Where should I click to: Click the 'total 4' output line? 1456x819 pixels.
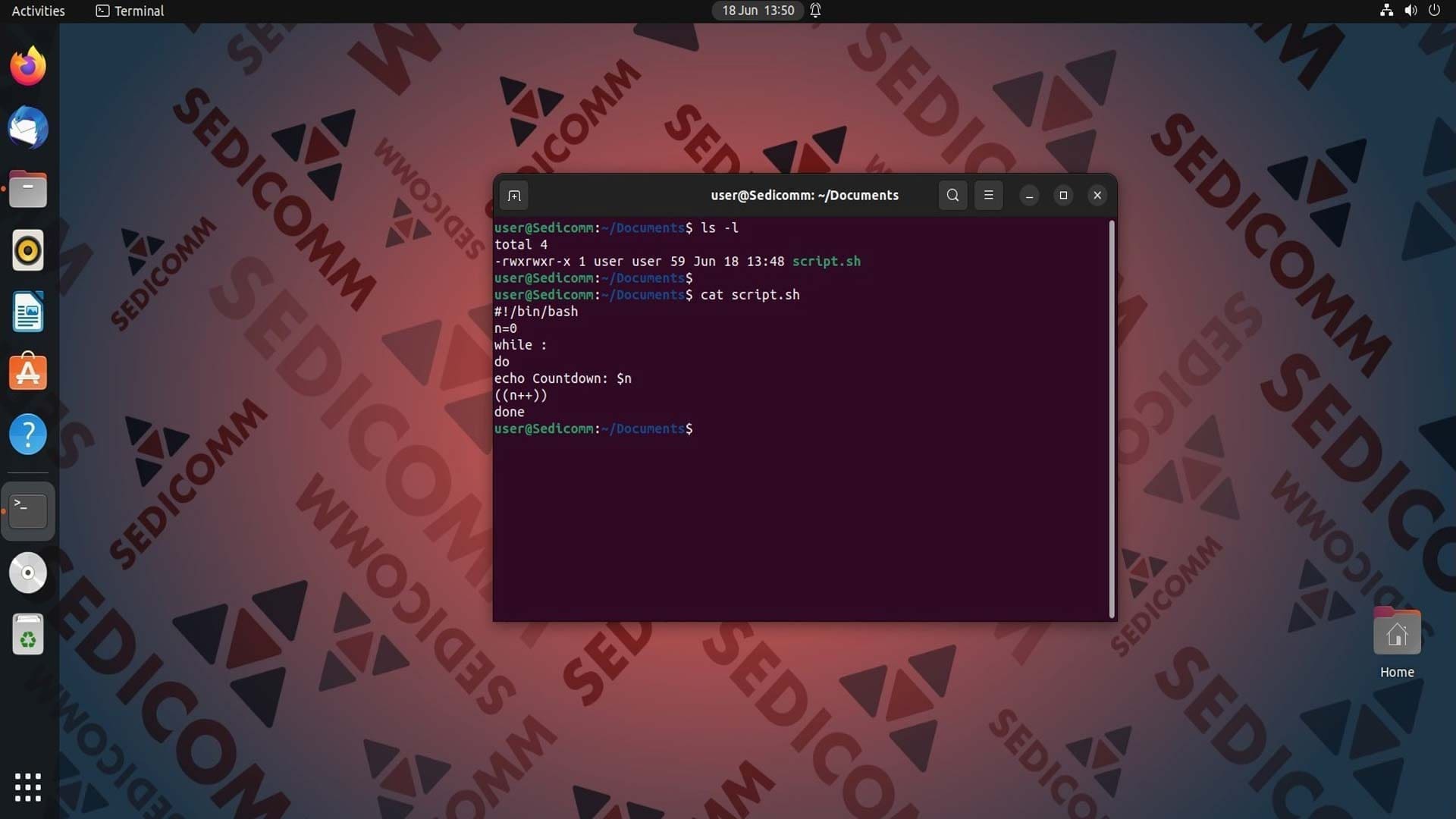click(520, 245)
